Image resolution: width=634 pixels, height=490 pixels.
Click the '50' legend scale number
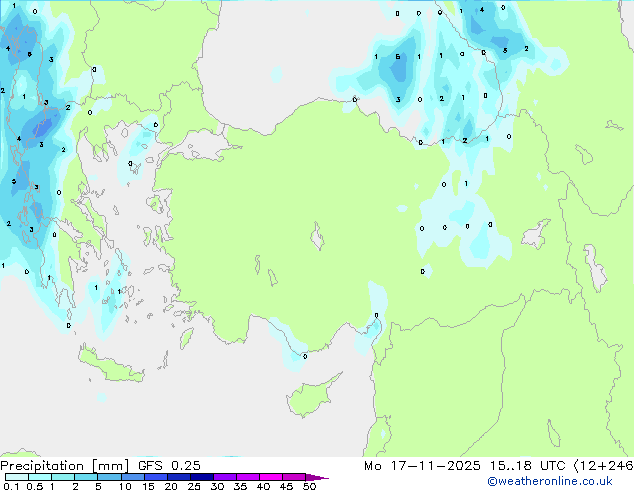309,486
